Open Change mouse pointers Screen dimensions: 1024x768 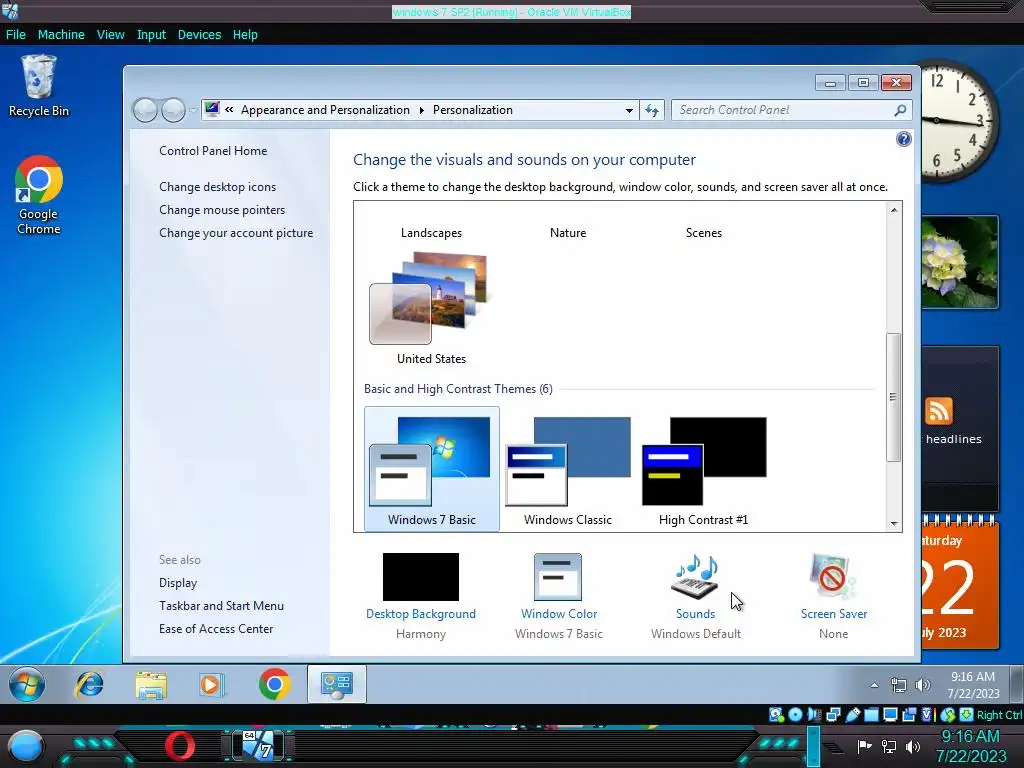click(222, 210)
